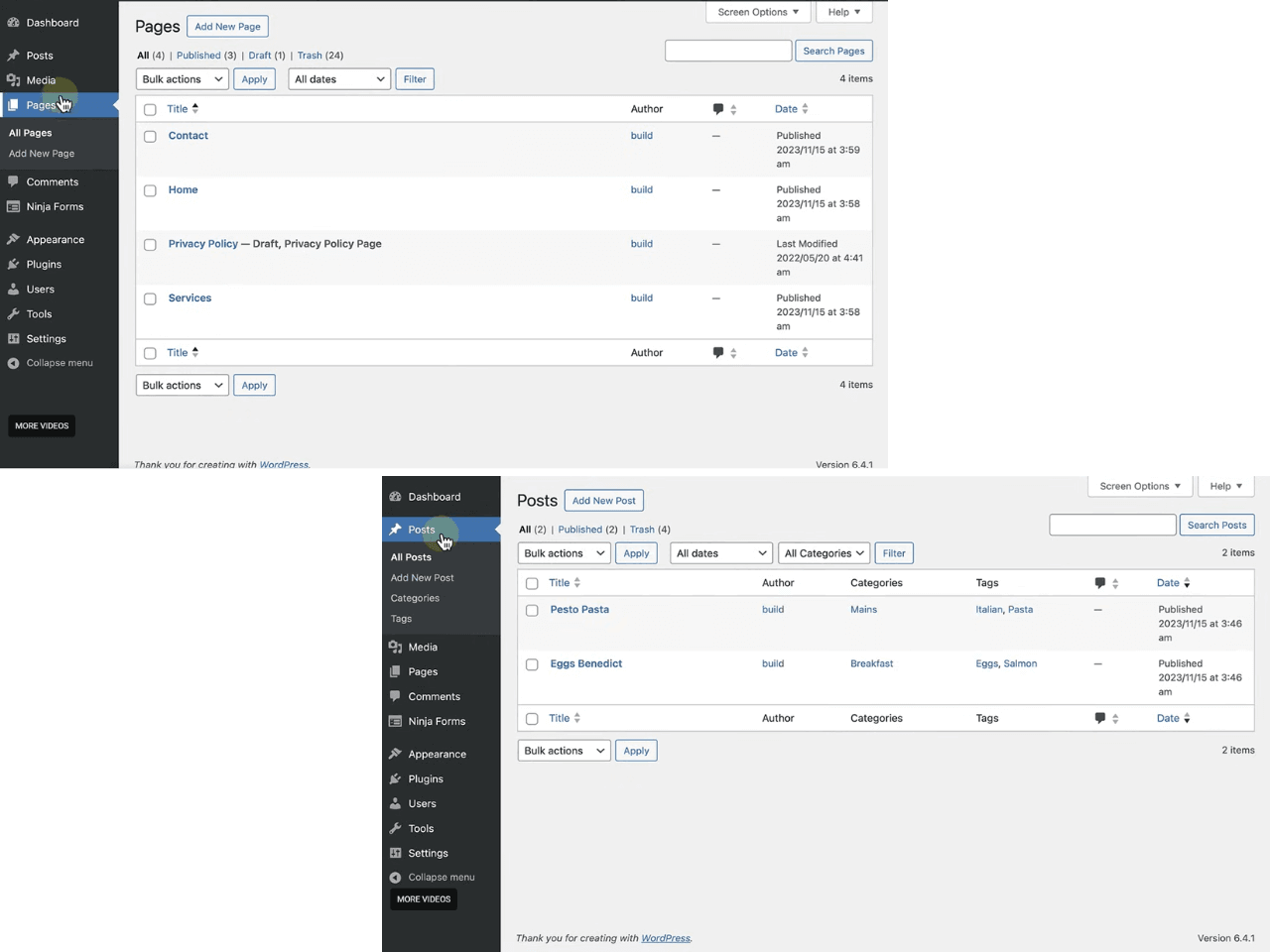Open Dashboard icon in the Posts window sidebar
This screenshot has height=952, width=1270.
coord(395,497)
